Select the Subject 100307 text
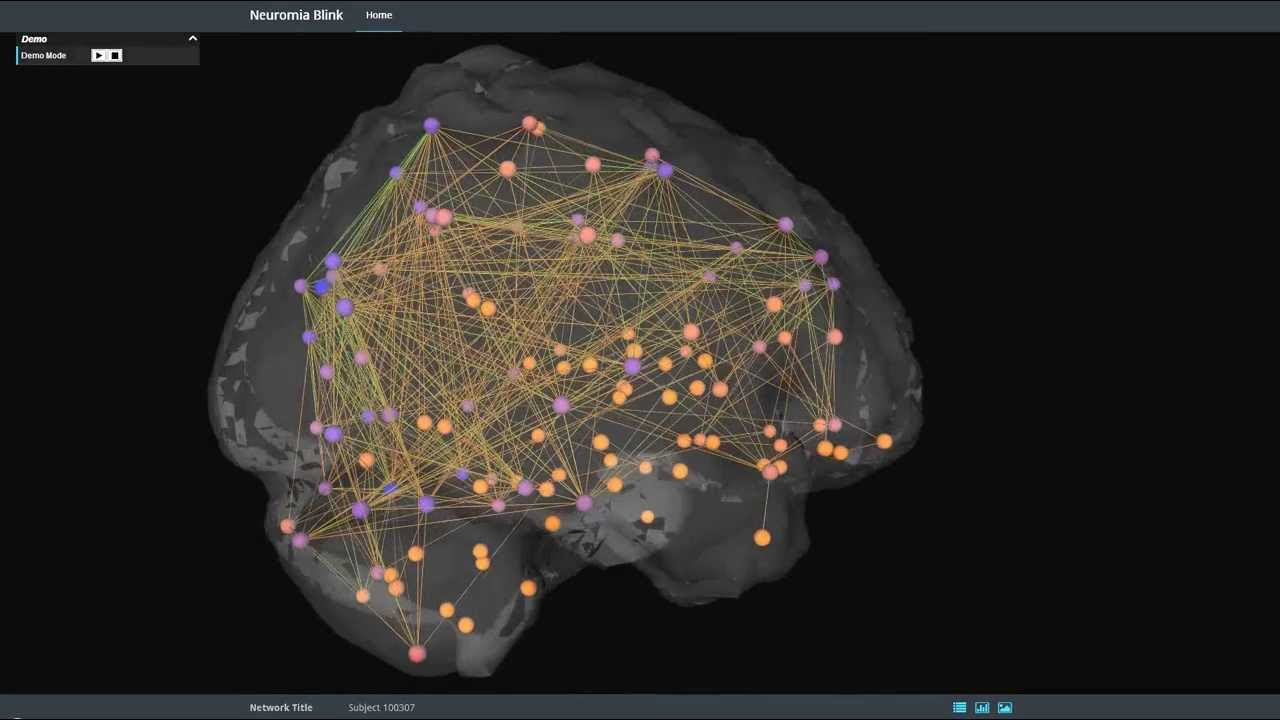 (x=381, y=707)
